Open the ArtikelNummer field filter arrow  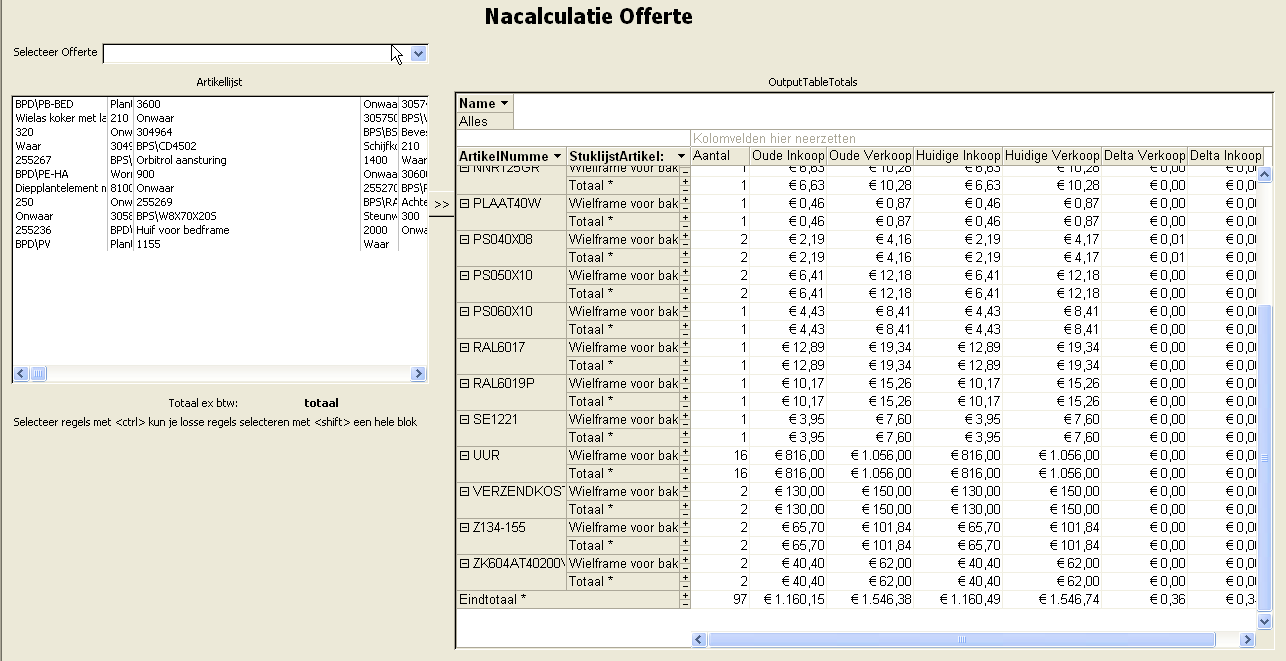coord(557,156)
